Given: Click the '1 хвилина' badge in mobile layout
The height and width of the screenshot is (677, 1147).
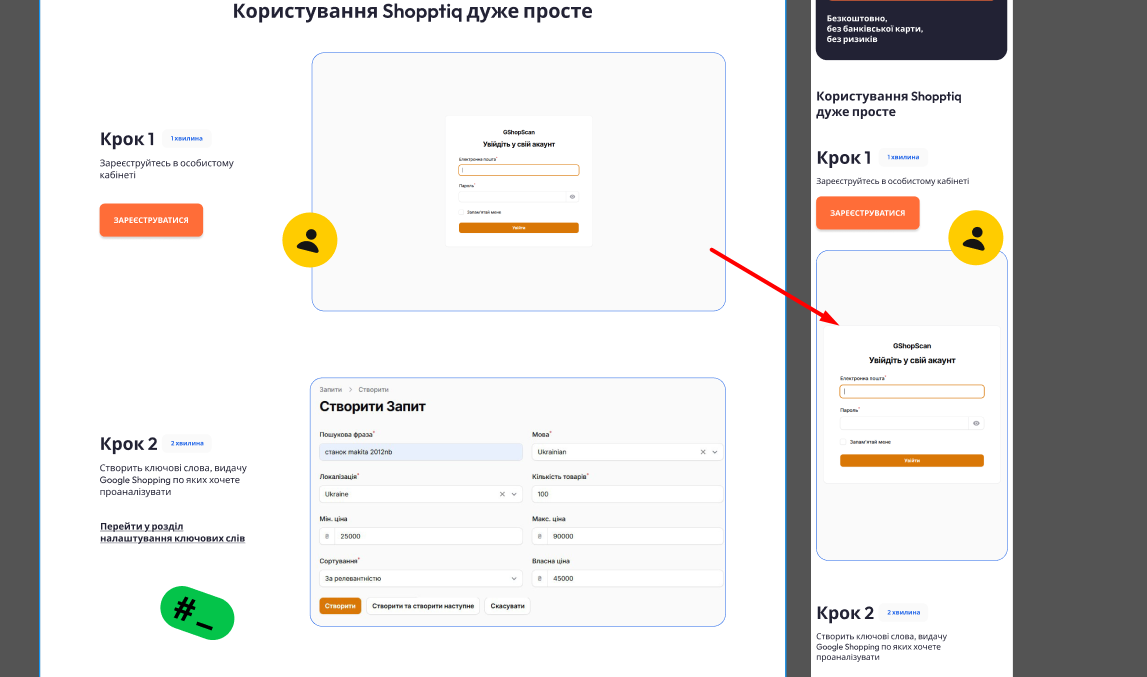Looking at the screenshot, I should point(903,157).
